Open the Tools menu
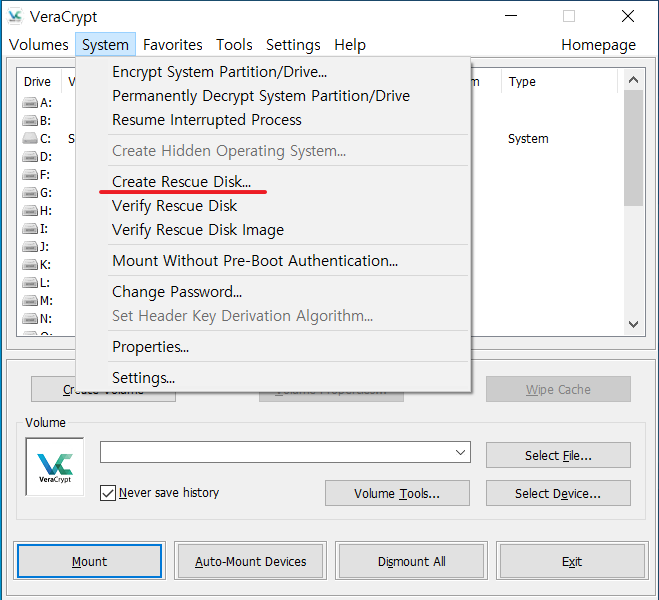 pos(234,45)
